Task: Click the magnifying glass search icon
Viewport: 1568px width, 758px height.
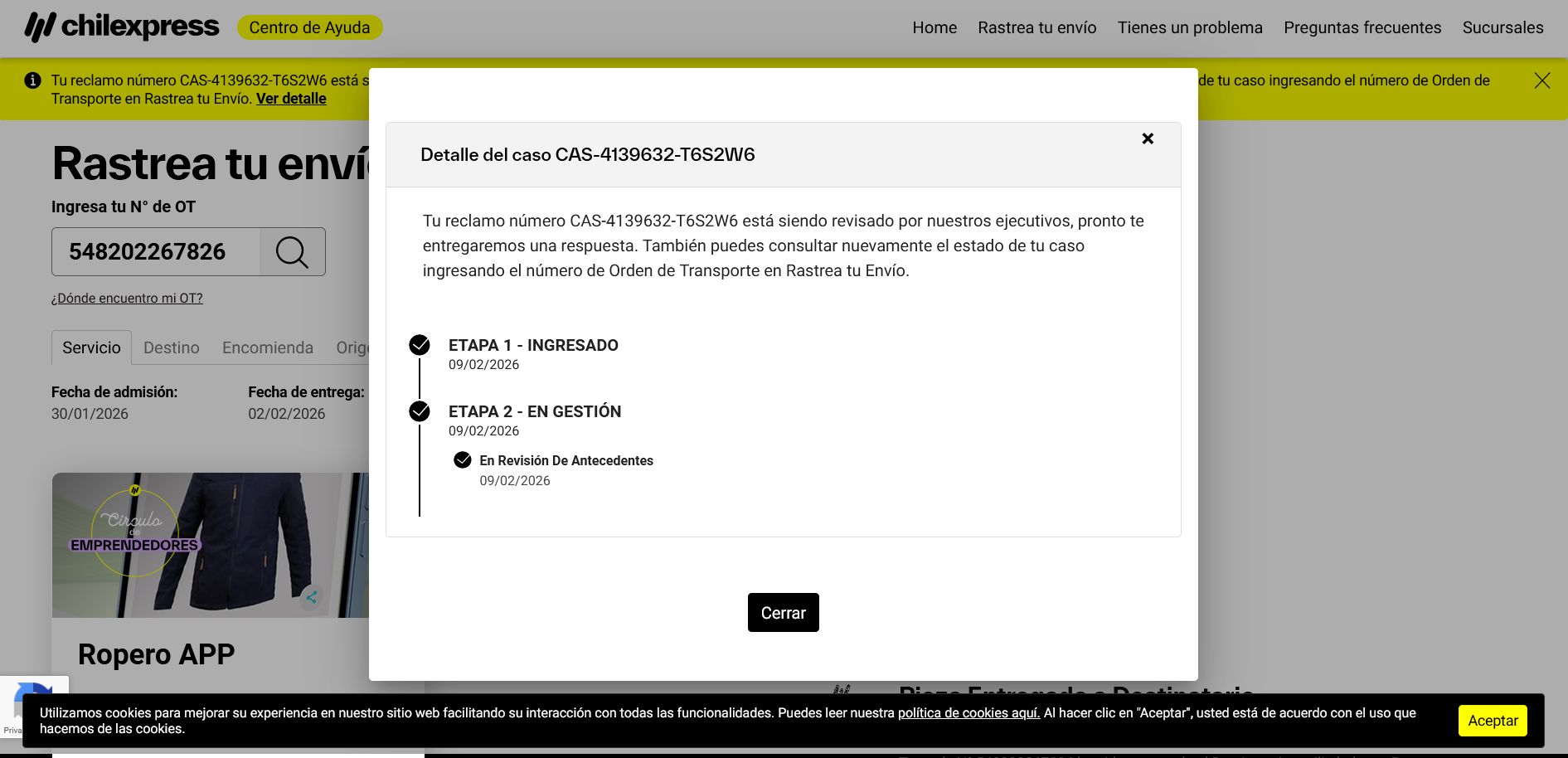Action: [x=292, y=252]
